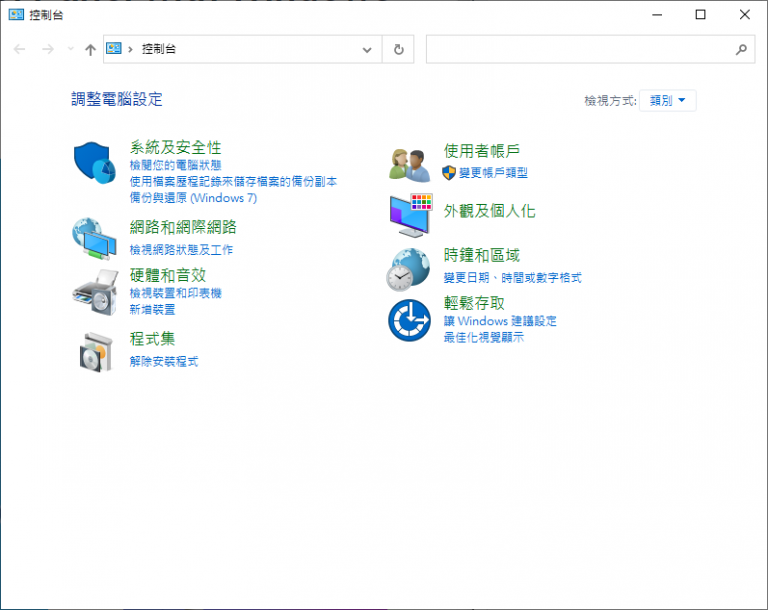Open the 系統及安全性 shield icon
Screen dimensions: 768x610
coord(95,163)
